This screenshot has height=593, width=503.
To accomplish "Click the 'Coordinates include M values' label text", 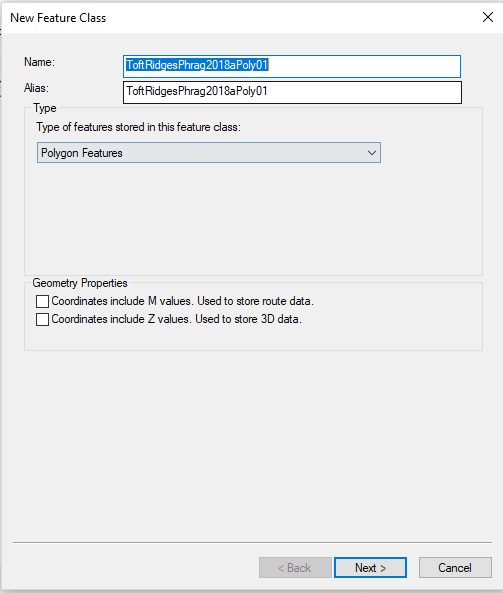I will pyautogui.click(x=183, y=301).
